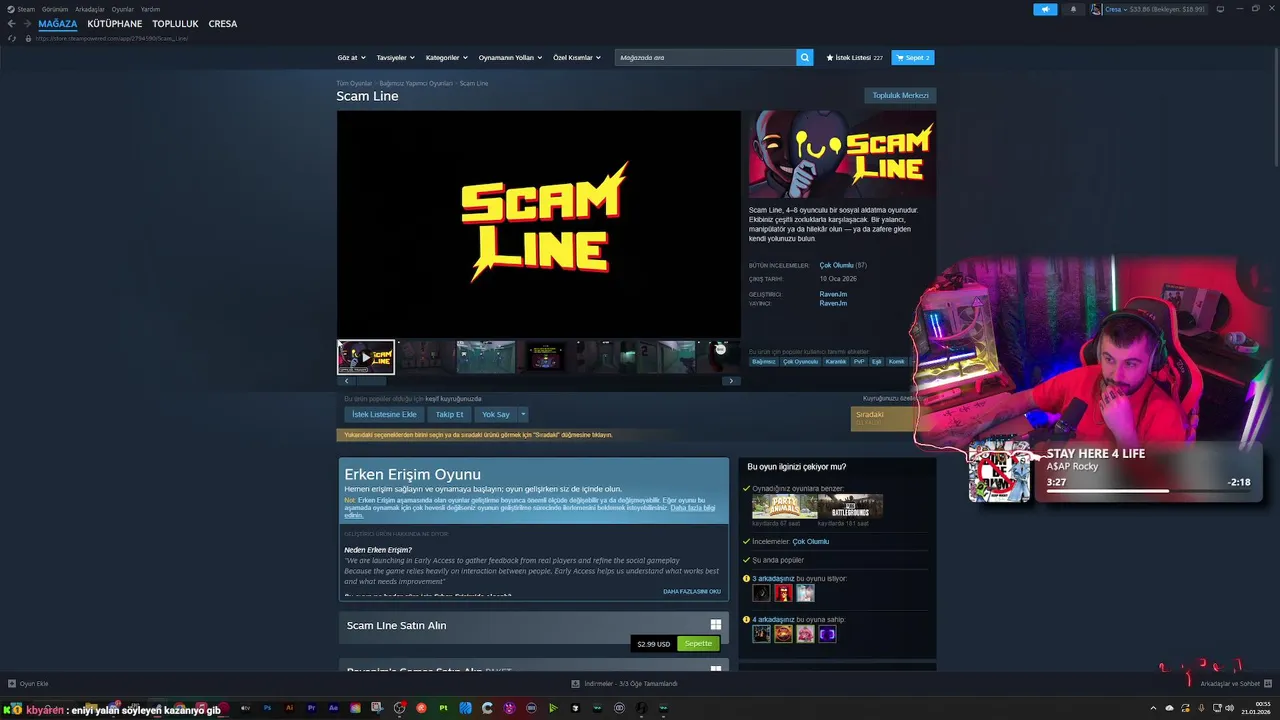Open the Topluluk Merkezi button
This screenshot has width=1280, height=720.
(900, 96)
